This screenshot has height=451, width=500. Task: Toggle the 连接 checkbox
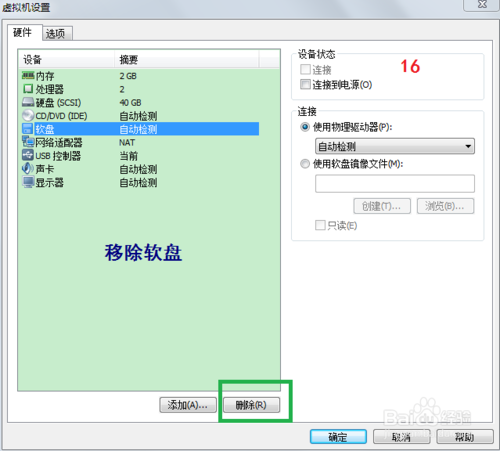[305, 69]
